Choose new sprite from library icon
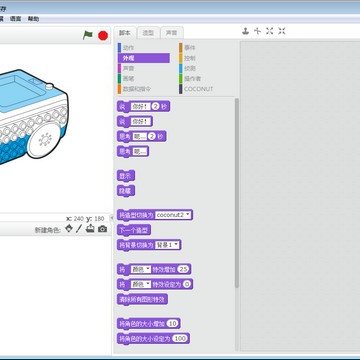This screenshot has width=360, height=360. [69, 229]
